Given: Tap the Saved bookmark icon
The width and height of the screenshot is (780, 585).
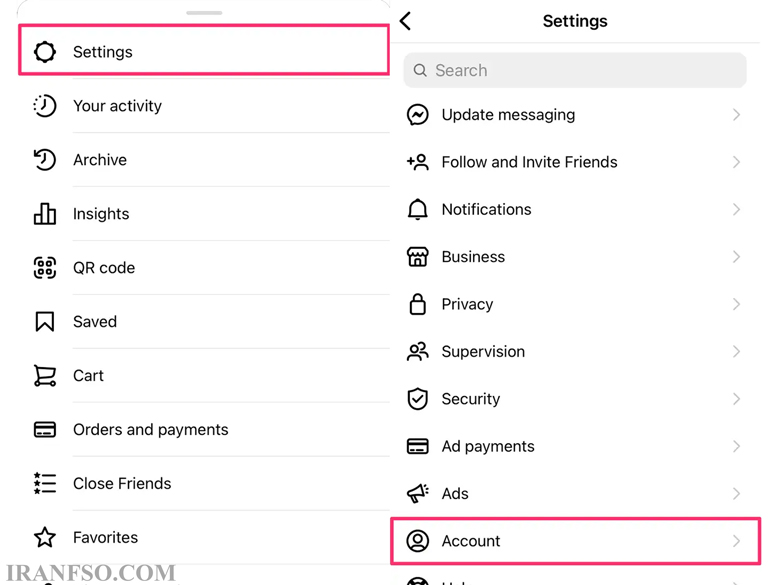Looking at the screenshot, I should coord(45,321).
